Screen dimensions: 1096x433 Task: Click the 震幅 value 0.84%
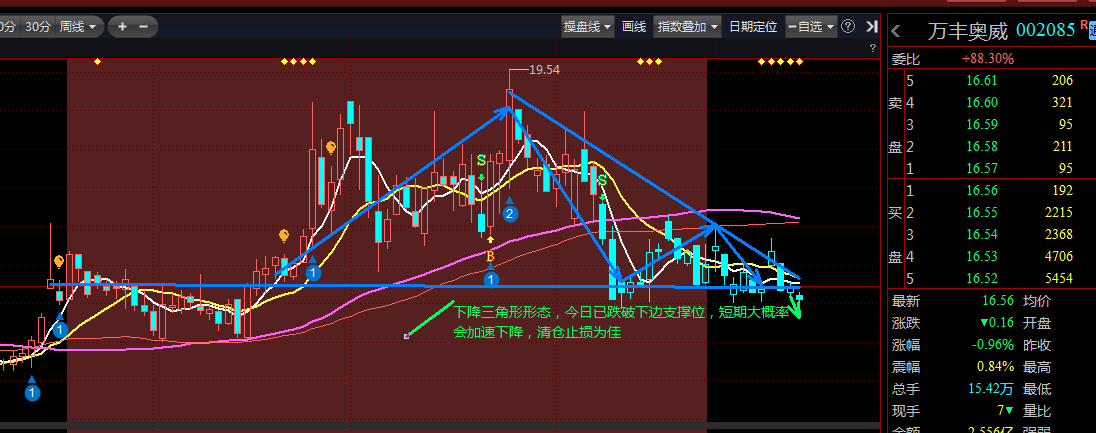pyautogui.click(x=995, y=367)
